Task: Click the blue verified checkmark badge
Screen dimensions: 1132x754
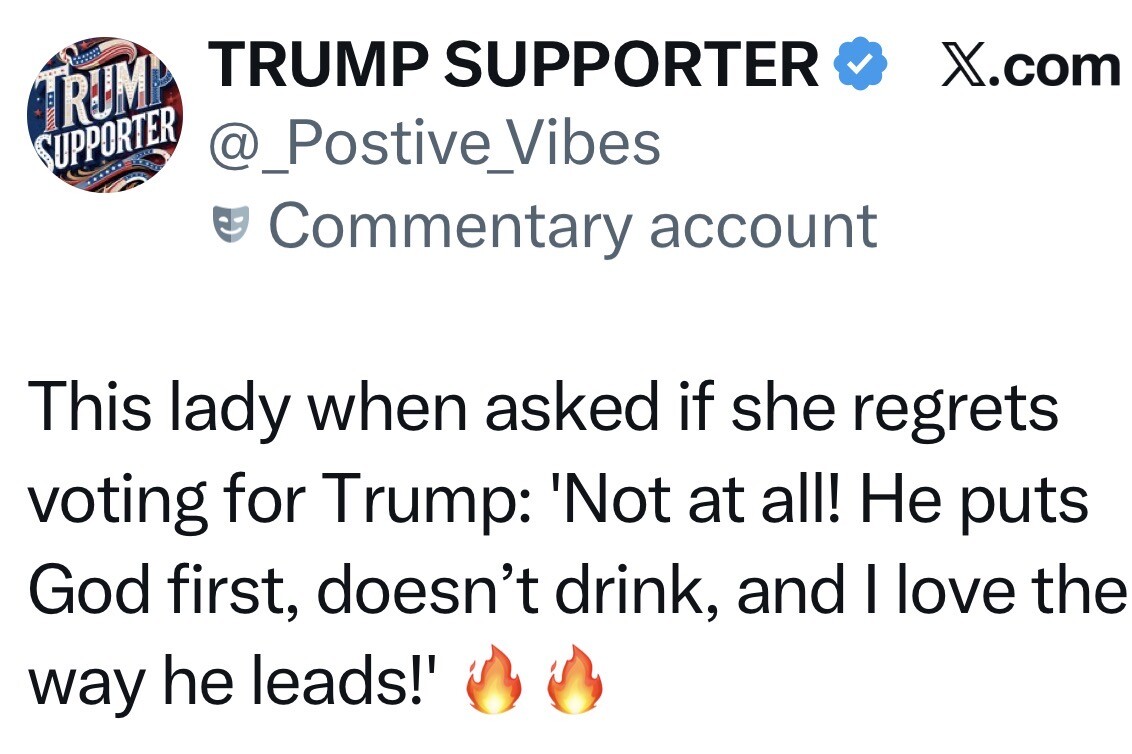Action: [860, 64]
